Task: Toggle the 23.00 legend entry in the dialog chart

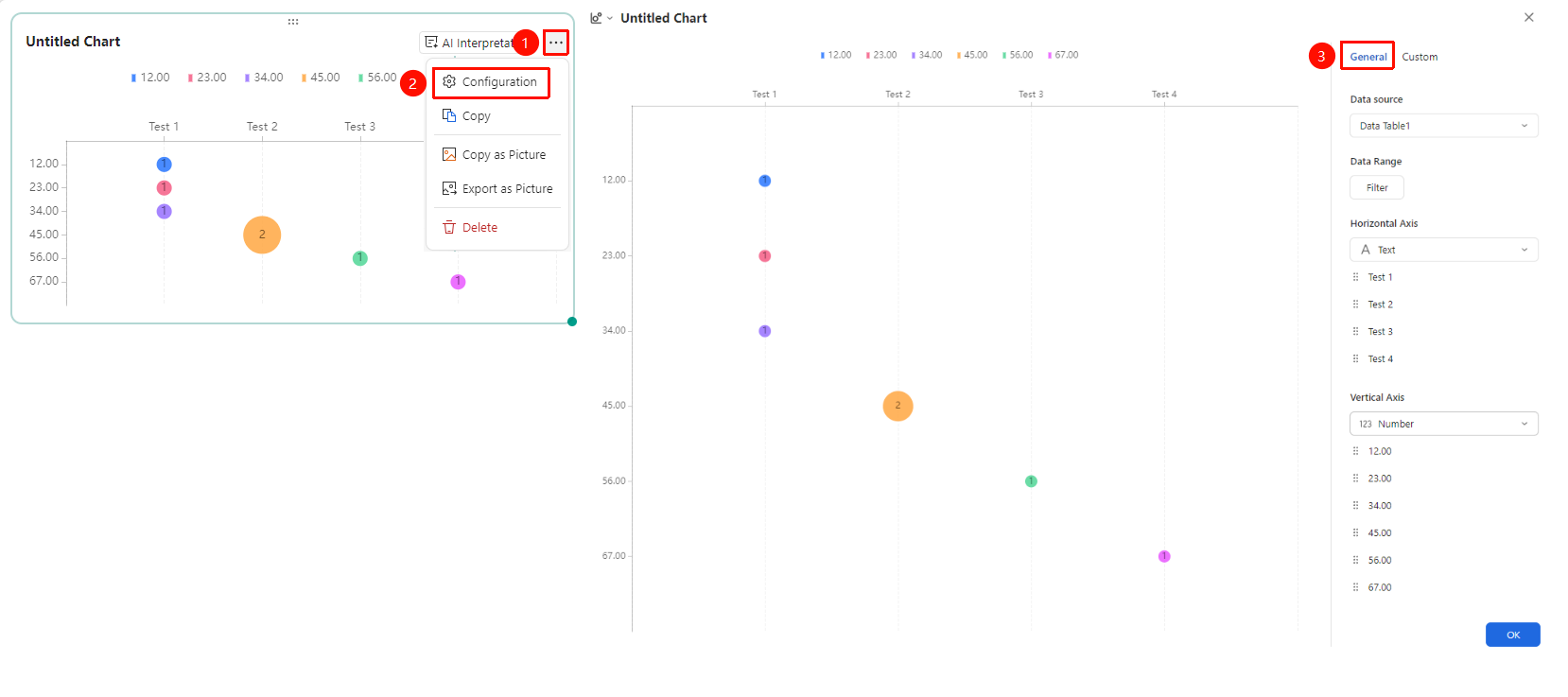Action: [881, 55]
